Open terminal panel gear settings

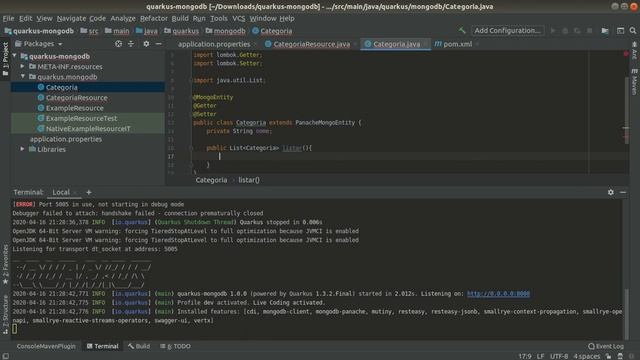coord(611,192)
